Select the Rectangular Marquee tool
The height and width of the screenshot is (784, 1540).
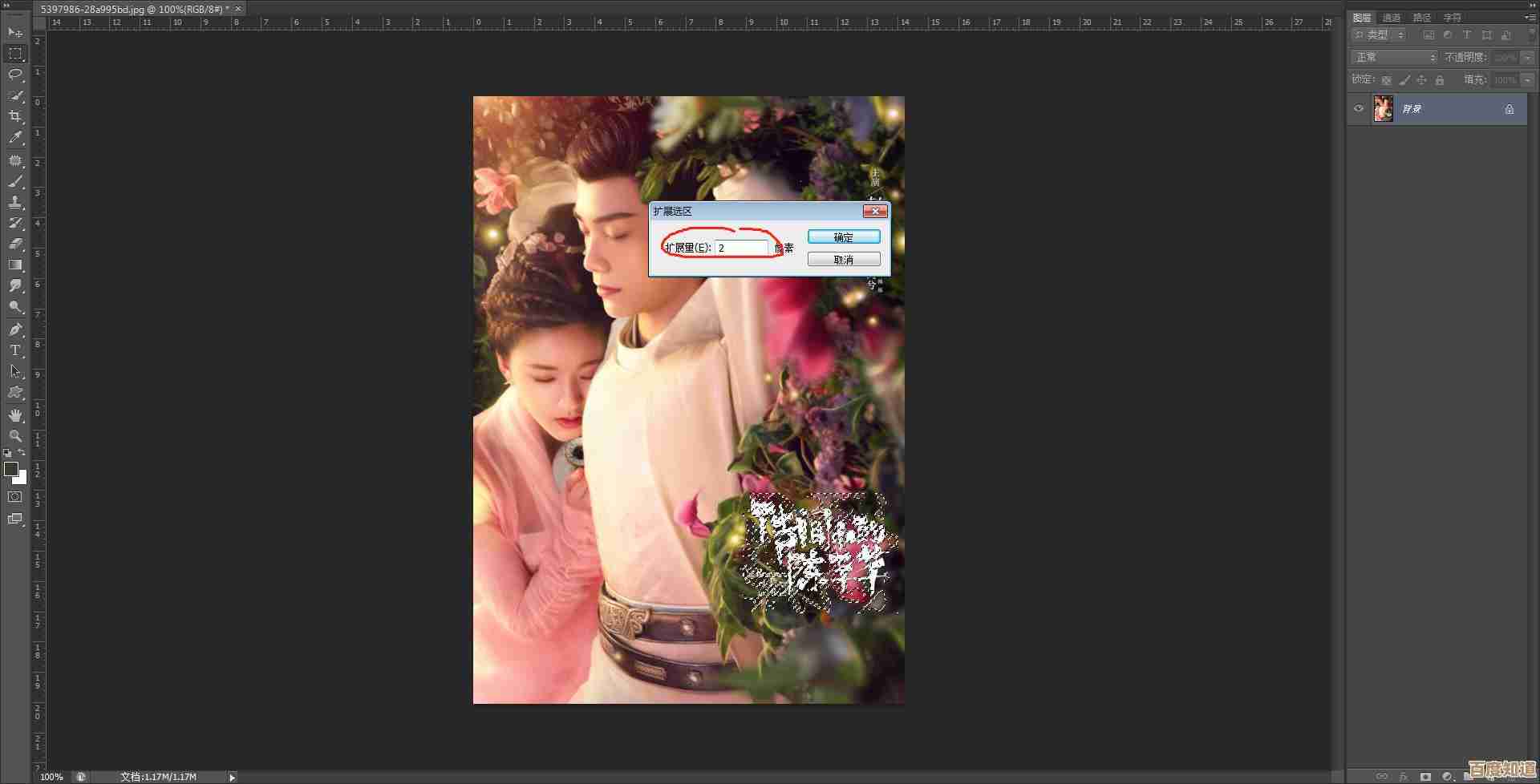[15, 54]
